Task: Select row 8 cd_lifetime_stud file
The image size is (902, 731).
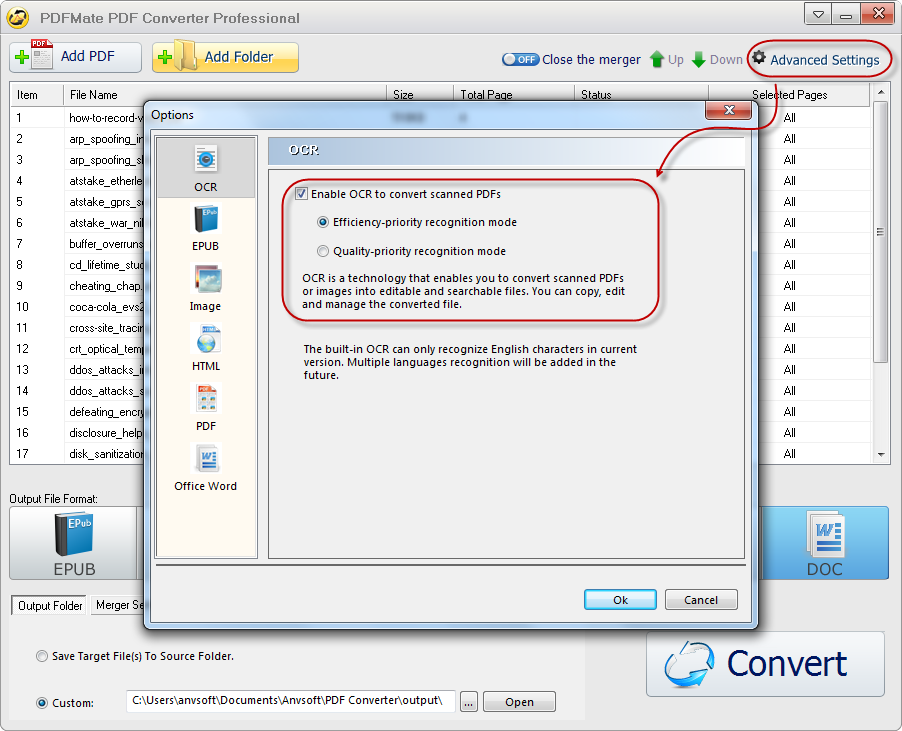Action: [105, 265]
